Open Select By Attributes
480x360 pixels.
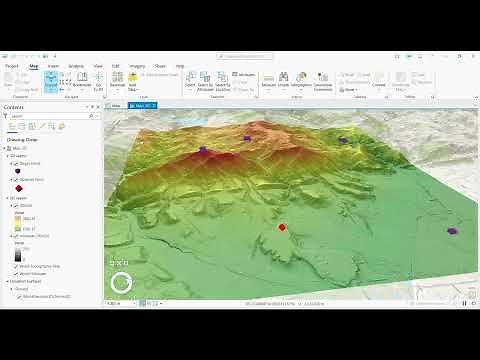[x=205, y=81]
